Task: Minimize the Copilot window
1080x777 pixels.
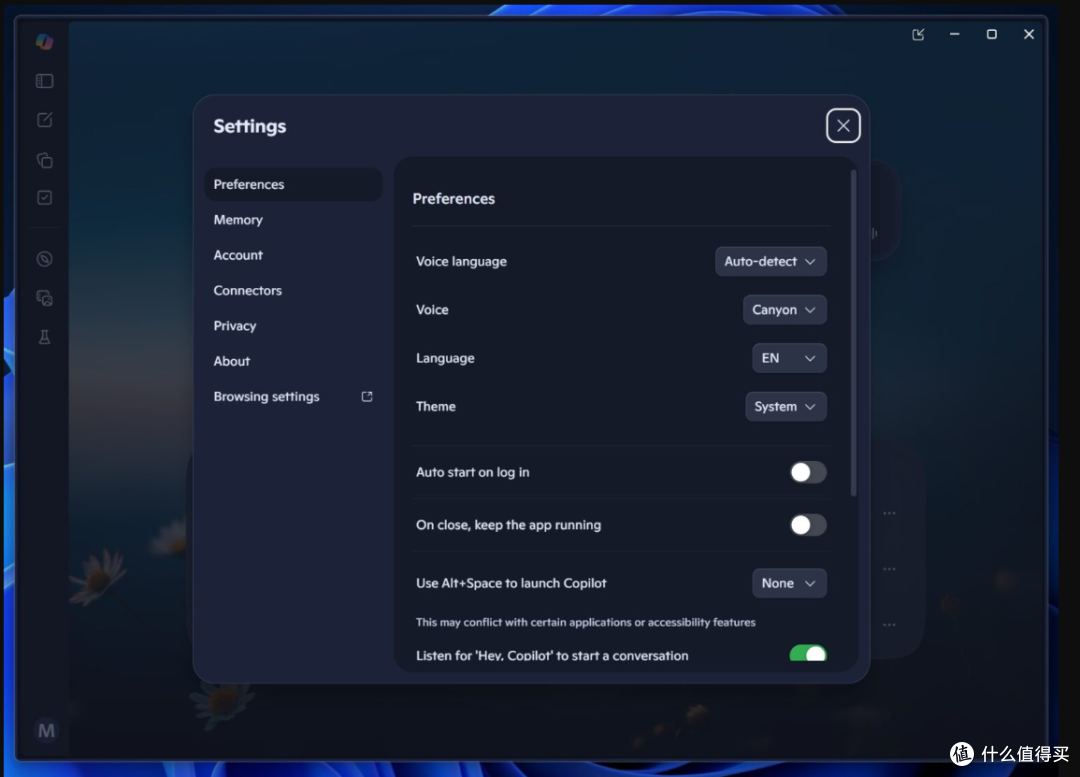Action: tap(955, 34)
